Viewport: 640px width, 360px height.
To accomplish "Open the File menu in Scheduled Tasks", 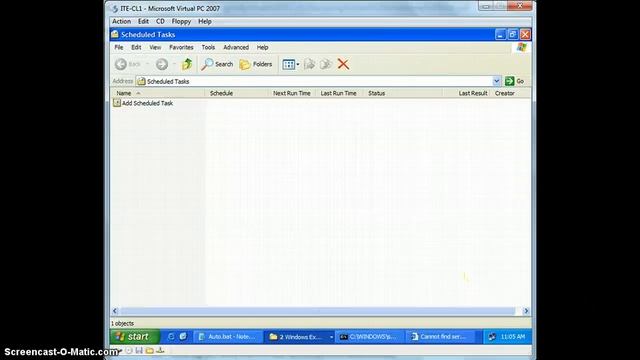I will pyautogui.click(x=118, y=47).
